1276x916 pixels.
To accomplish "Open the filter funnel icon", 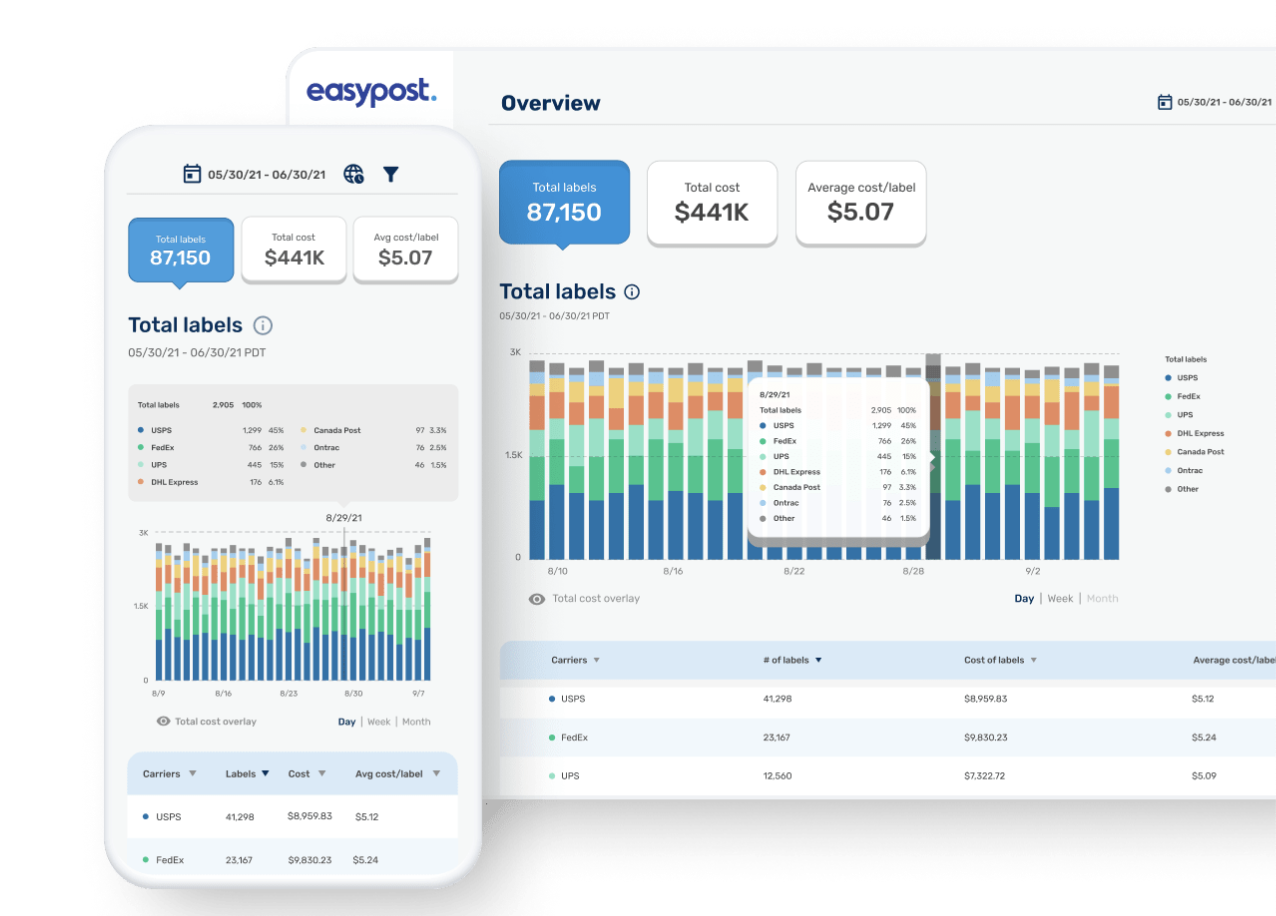I will pos(390,173).
